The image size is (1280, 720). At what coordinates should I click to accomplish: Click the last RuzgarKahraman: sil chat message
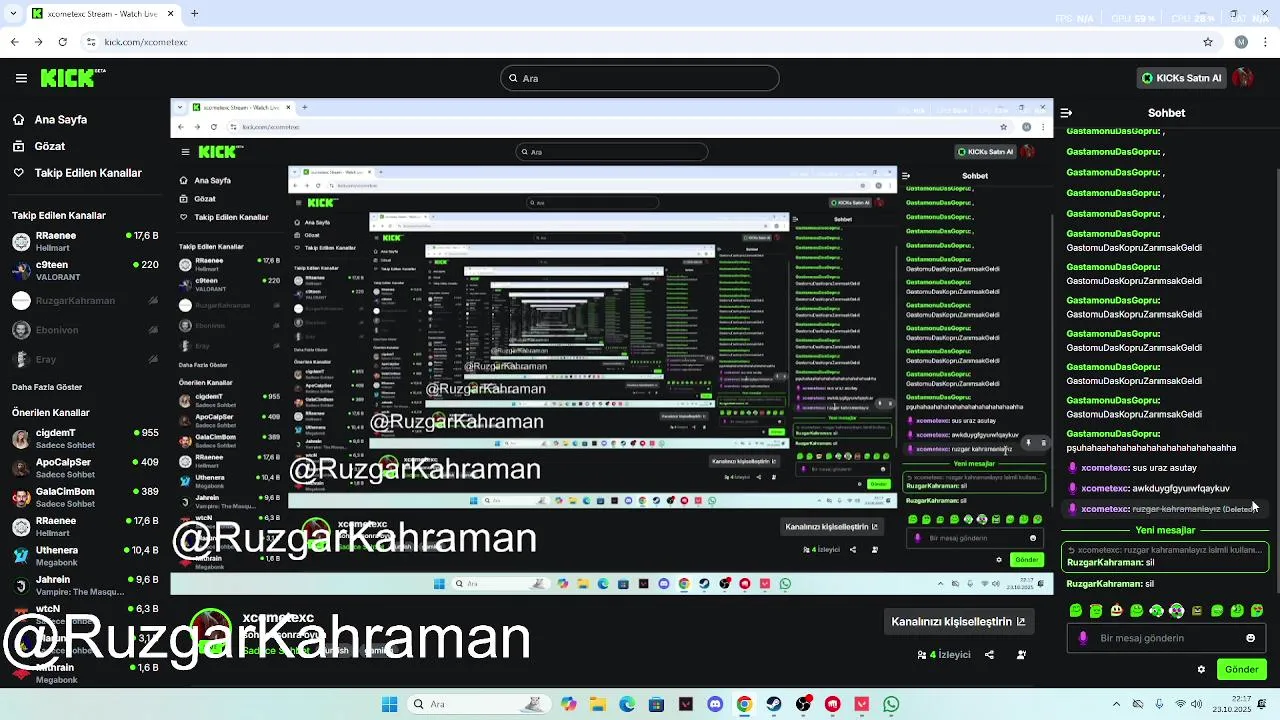coord(1111,584)
